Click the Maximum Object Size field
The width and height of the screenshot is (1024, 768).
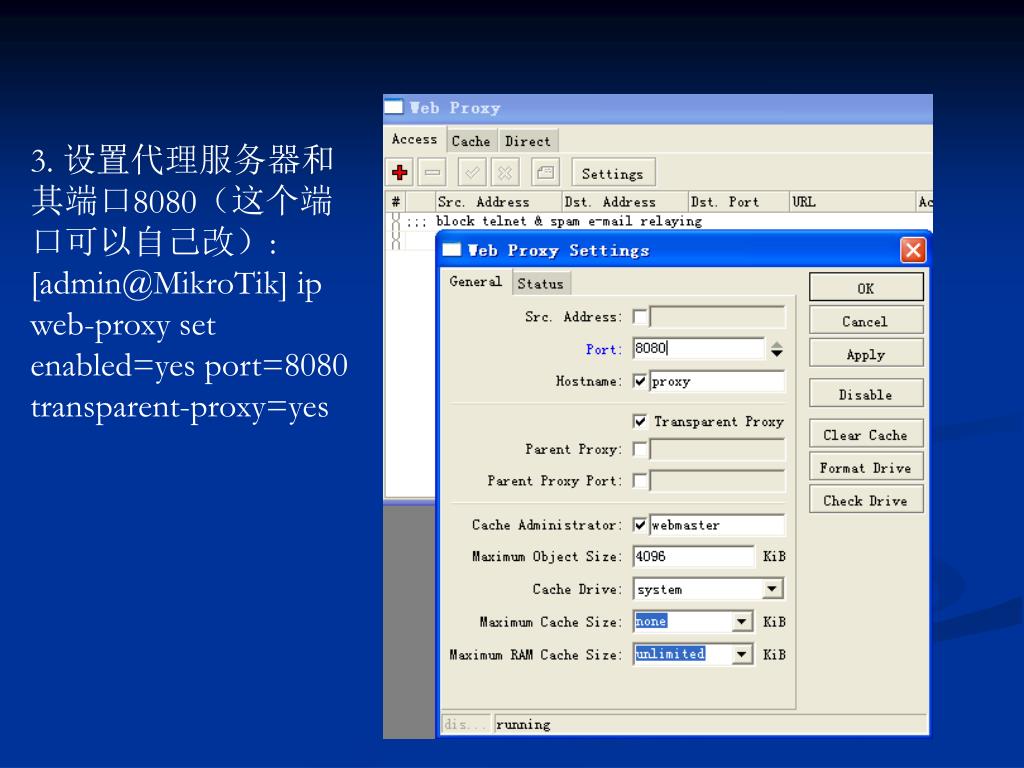pyautogui.click(x=694, y=556)
